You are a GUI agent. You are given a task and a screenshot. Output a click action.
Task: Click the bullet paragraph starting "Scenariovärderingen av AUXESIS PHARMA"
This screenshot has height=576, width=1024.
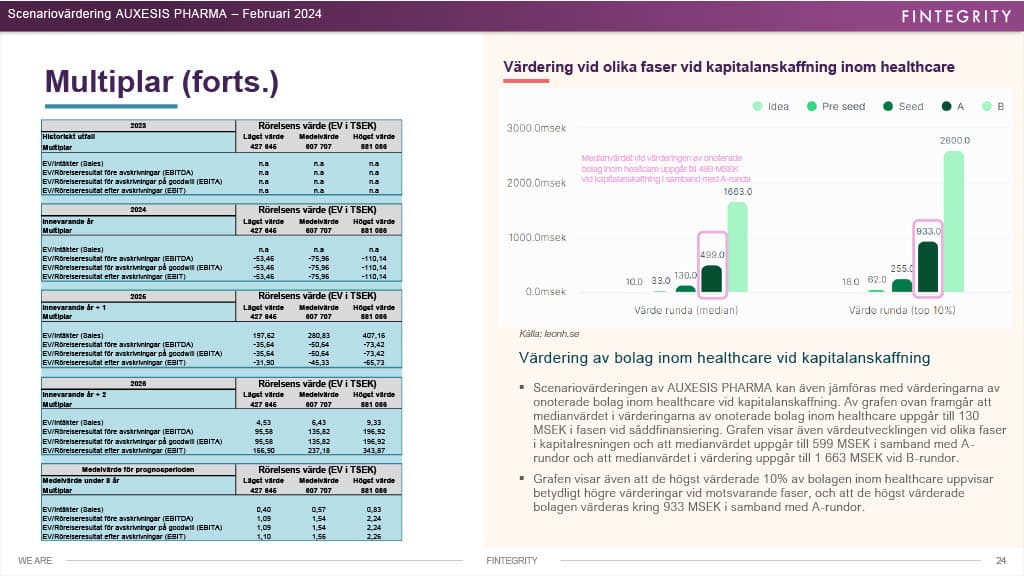[769, 423]
